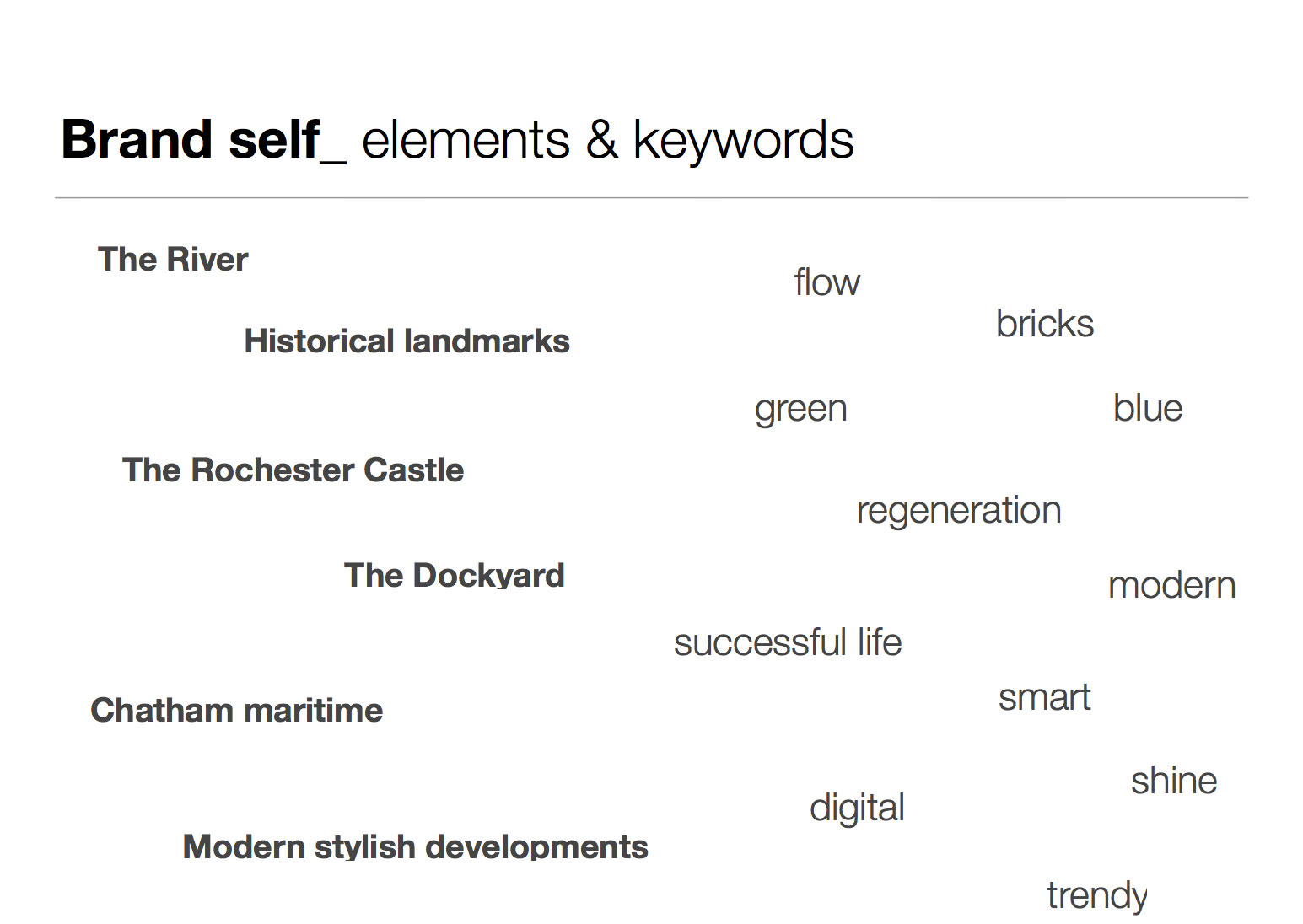Select the keyword "bricks"

(x=1044, y=324)
